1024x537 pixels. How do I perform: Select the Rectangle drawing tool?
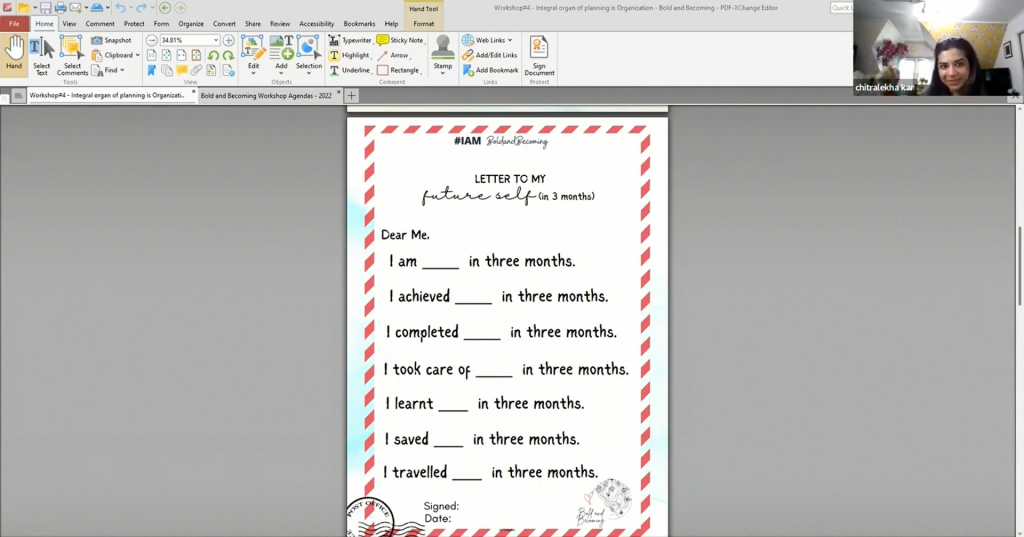[x=398, y=70]
